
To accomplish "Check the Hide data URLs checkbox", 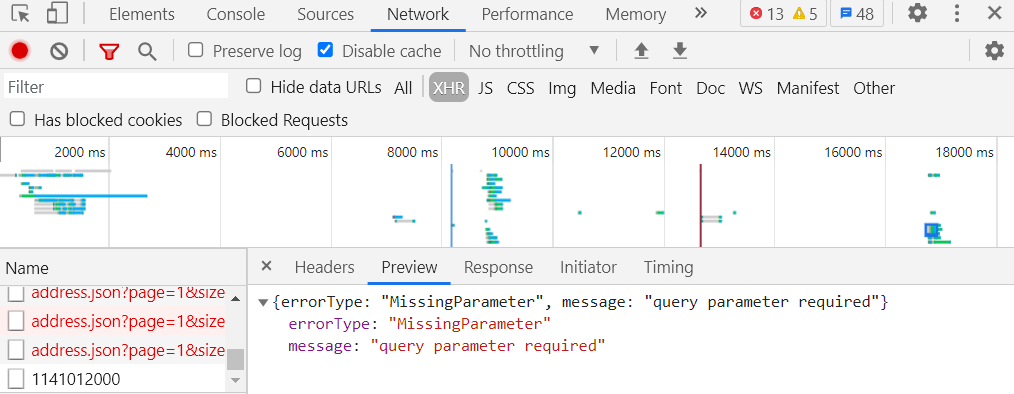I will 254,86.
